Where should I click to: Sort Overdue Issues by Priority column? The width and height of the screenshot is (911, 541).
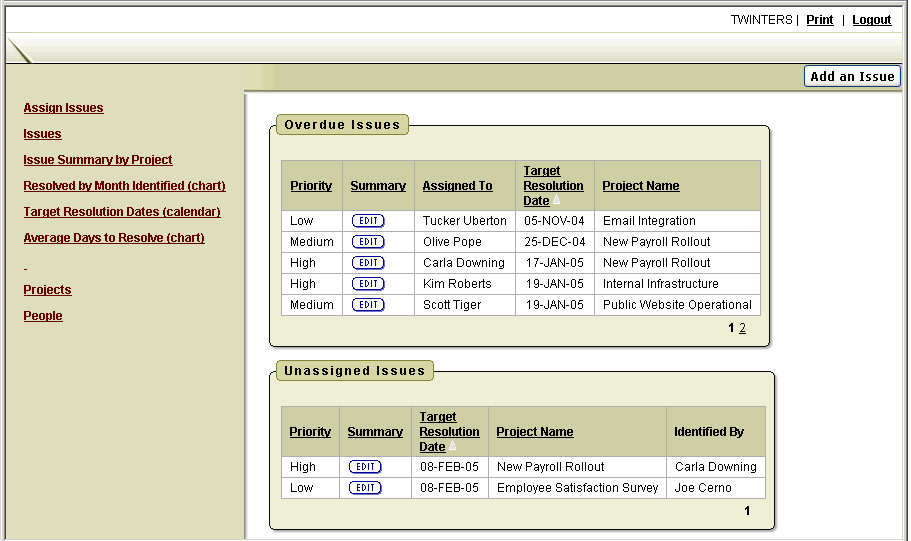(311, 186)
